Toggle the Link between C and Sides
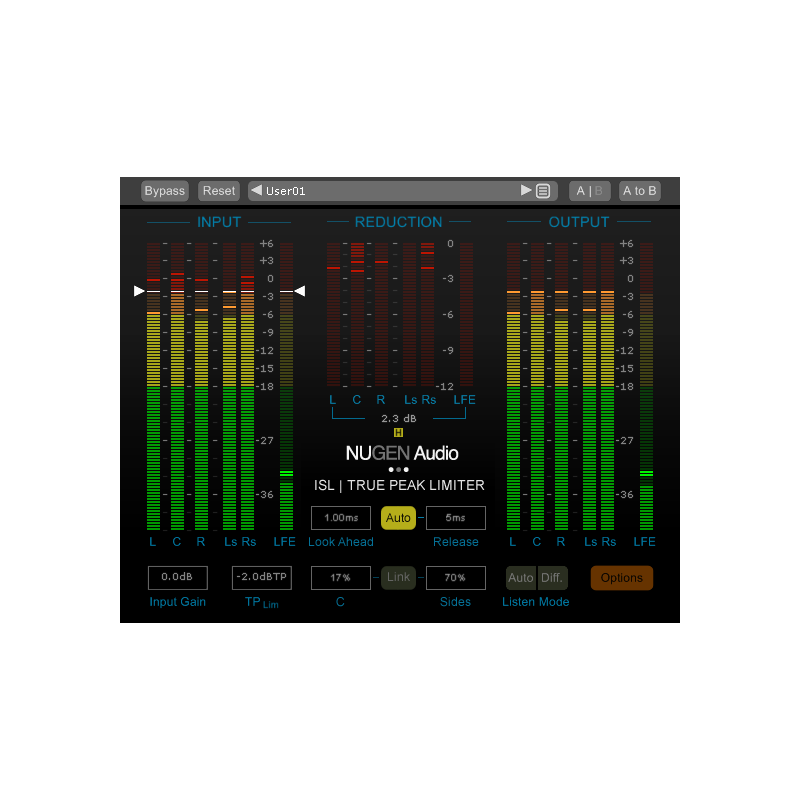The width and height of the screenshot is (800, 800). tap(398, 578)
